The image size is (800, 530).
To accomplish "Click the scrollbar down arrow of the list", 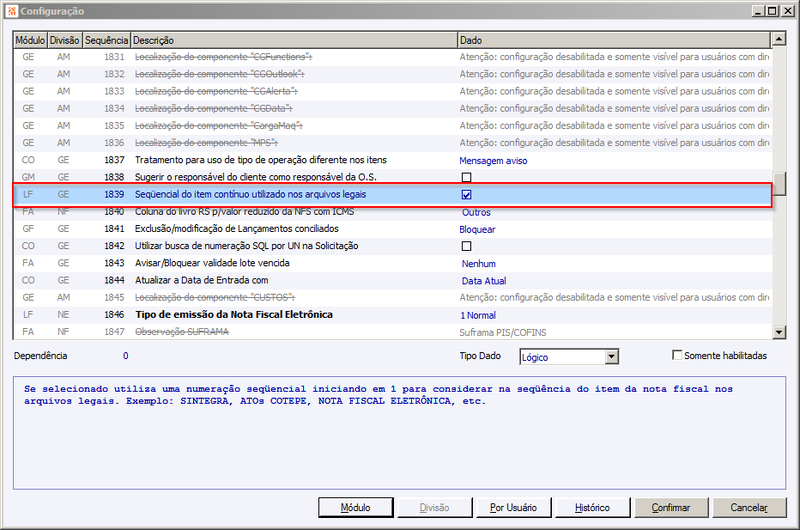I will (779, 332).
